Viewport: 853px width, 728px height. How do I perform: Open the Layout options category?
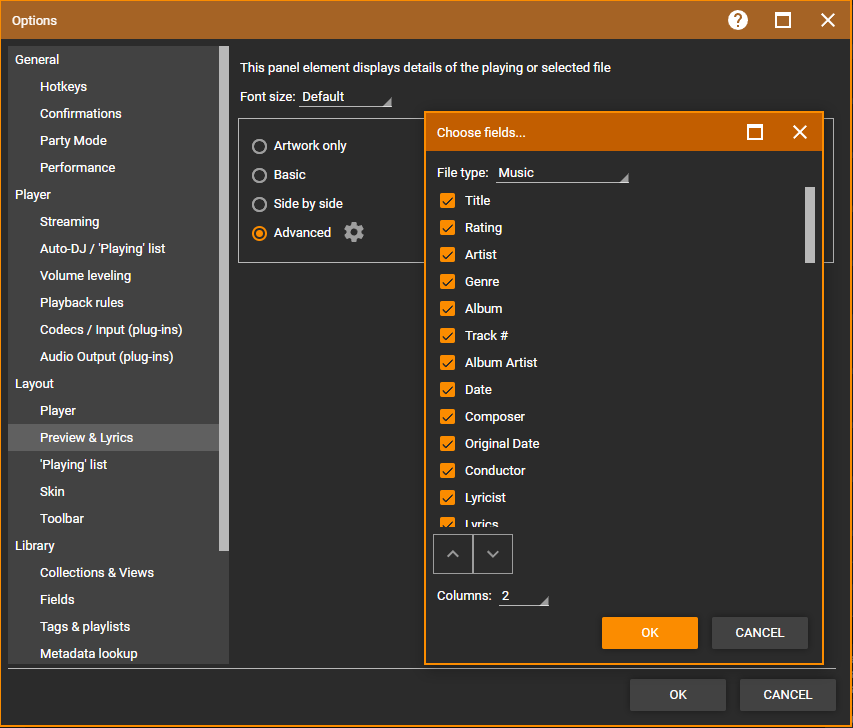point(34,384)
